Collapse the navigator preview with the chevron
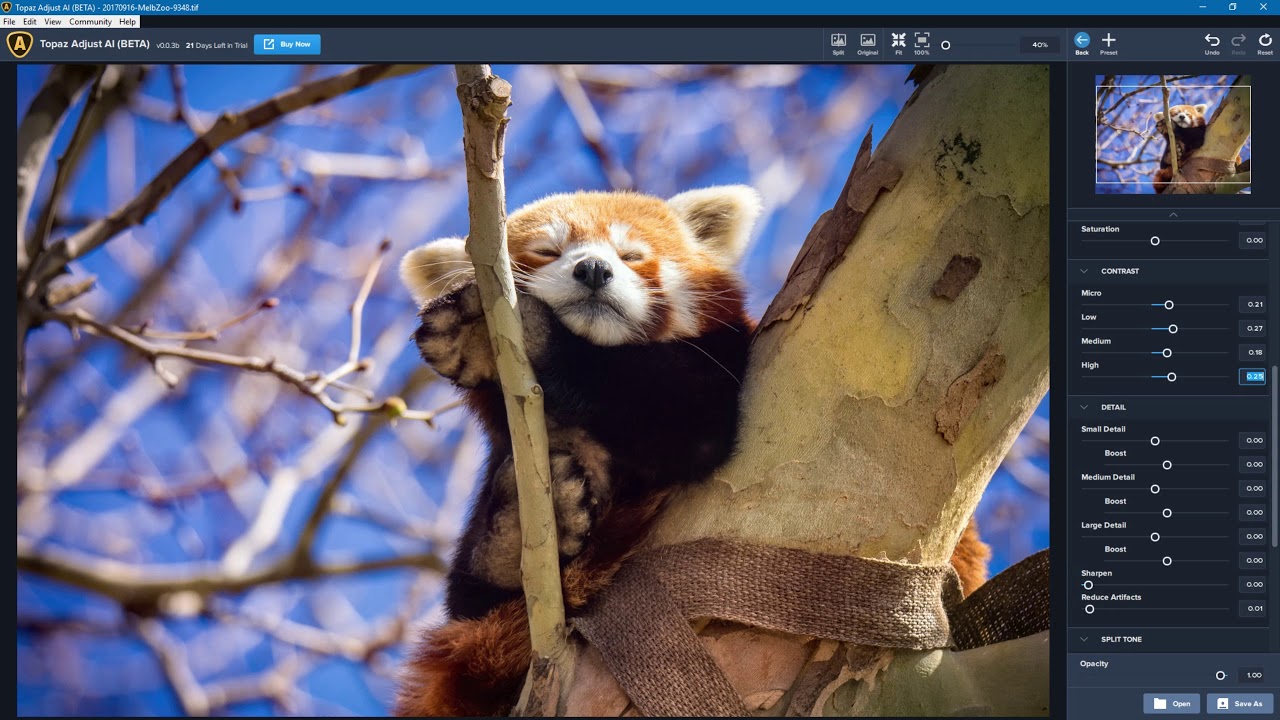This screenshot has height=720, width=1280. point(1173,215)
